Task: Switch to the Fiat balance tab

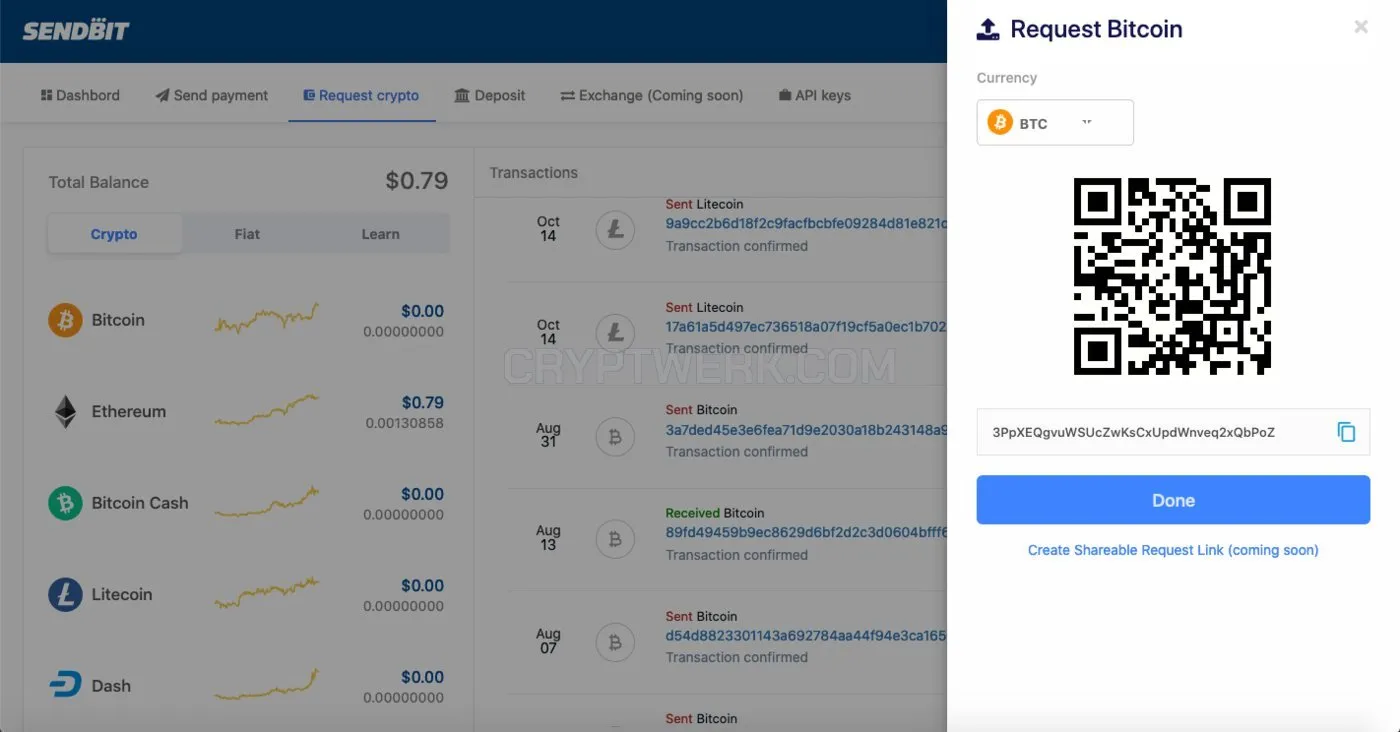Action: click(x=247, y=234)
